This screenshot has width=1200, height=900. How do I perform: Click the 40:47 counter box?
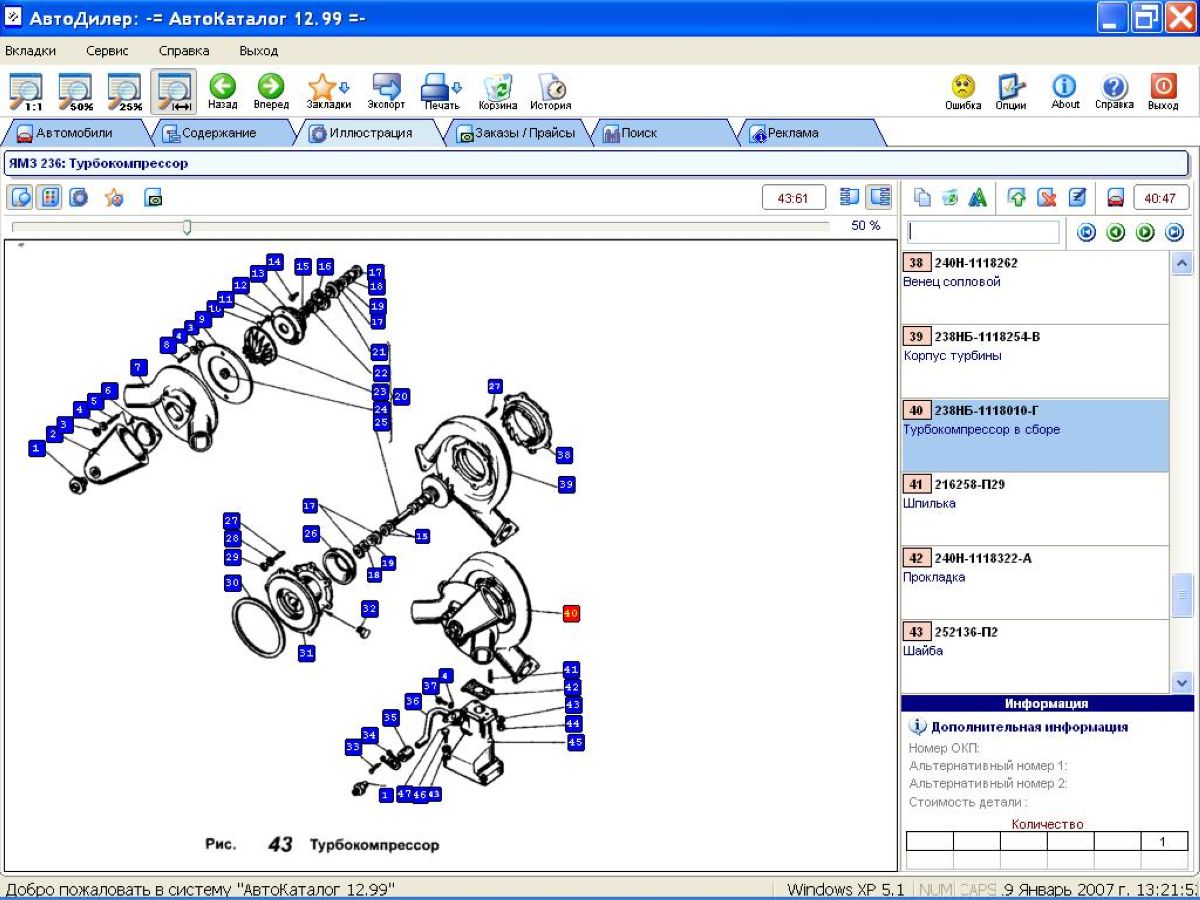click(x=1160, y=198)
